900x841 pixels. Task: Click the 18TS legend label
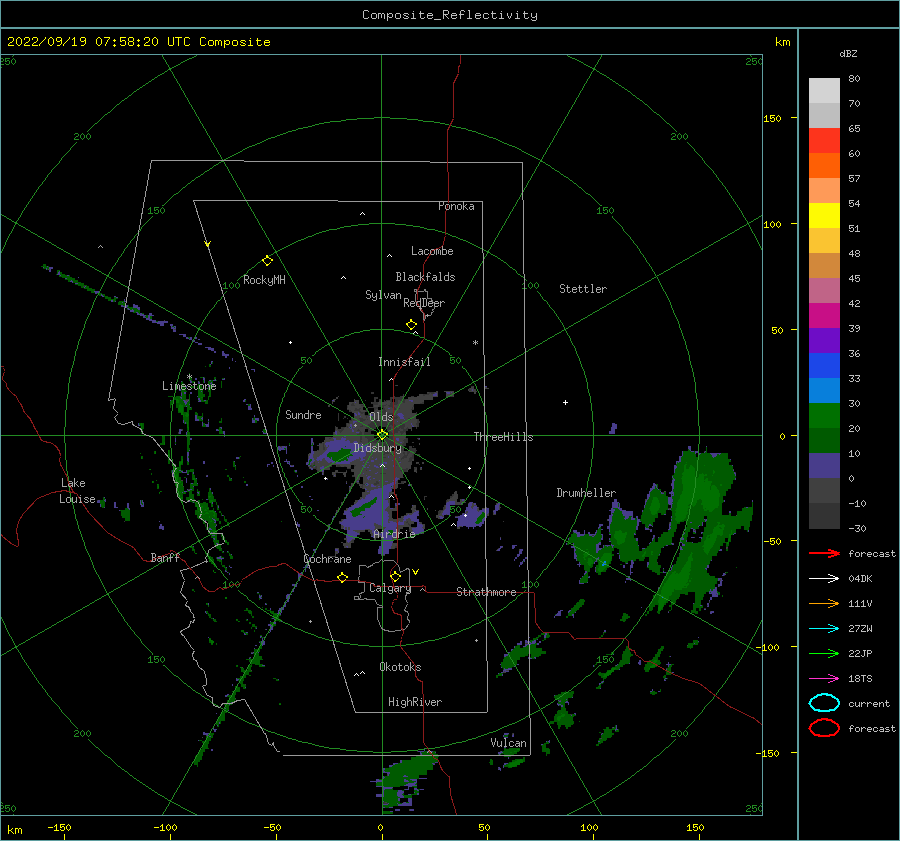[860, 679]
